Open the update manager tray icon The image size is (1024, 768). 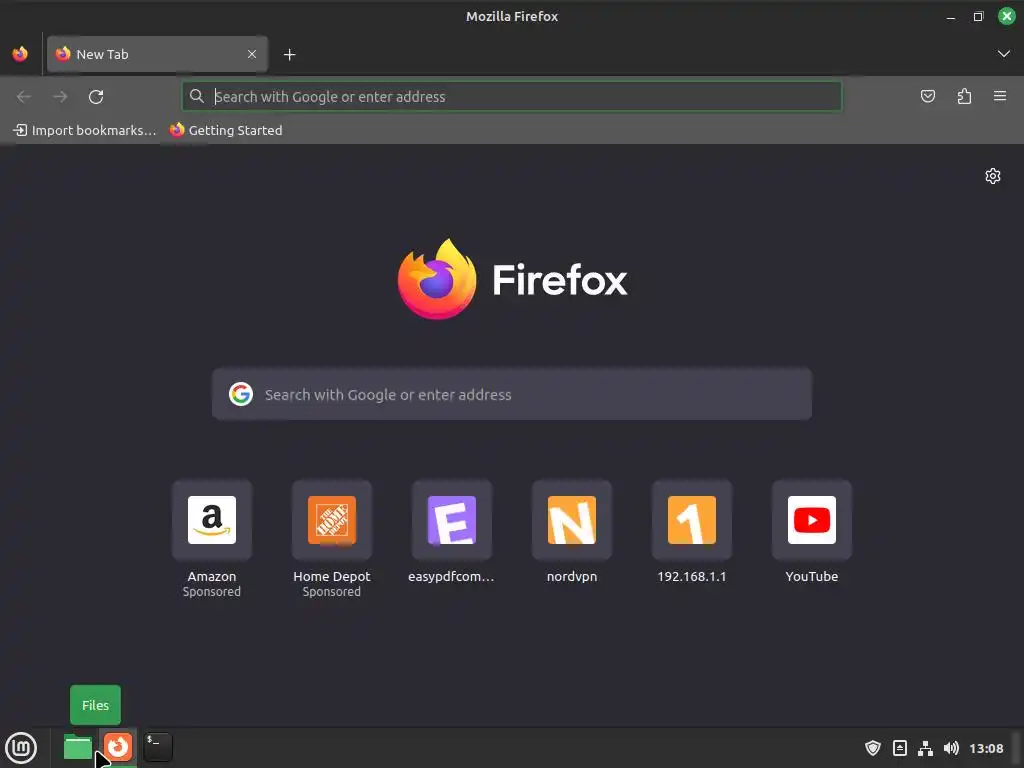(x=899, y=748)
